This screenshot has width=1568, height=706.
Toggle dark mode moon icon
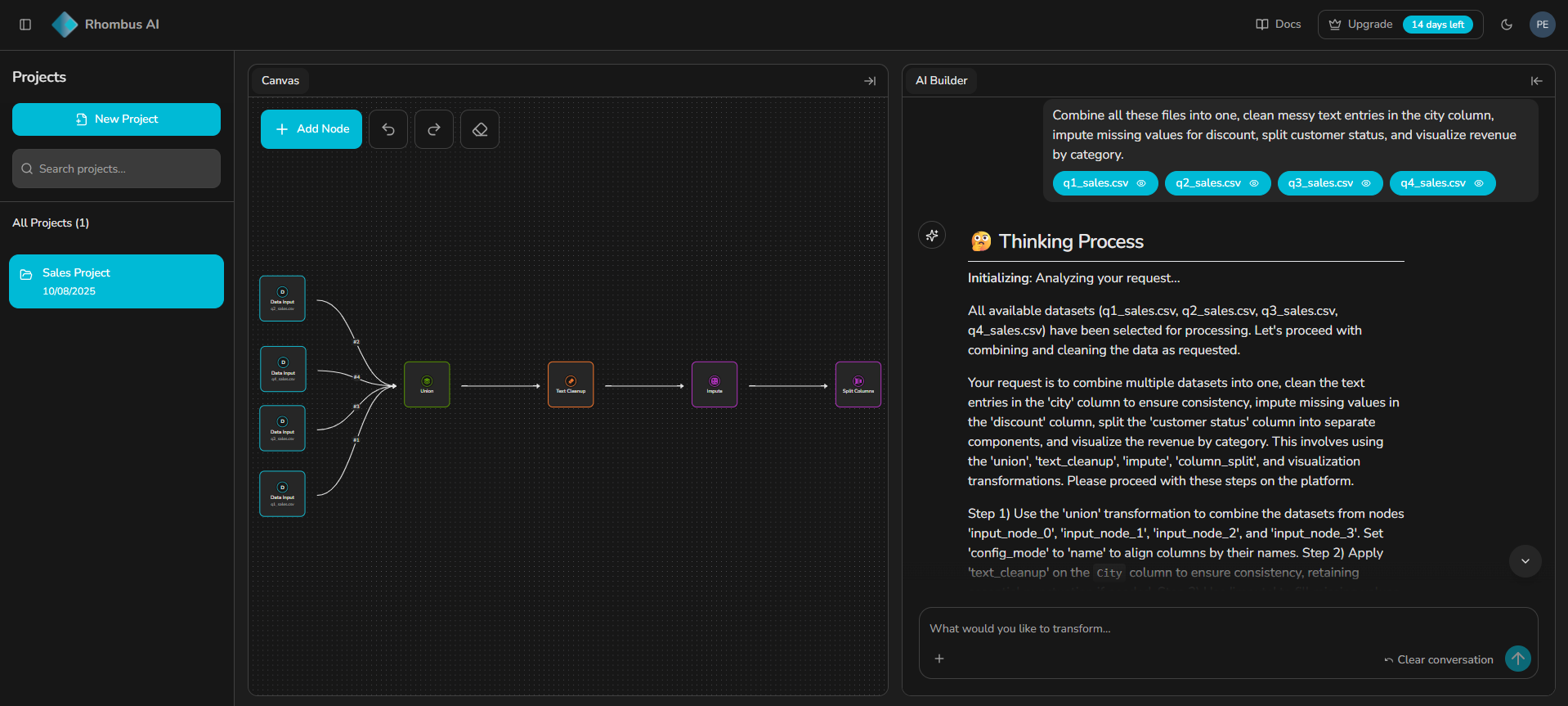coord(1507,25)
